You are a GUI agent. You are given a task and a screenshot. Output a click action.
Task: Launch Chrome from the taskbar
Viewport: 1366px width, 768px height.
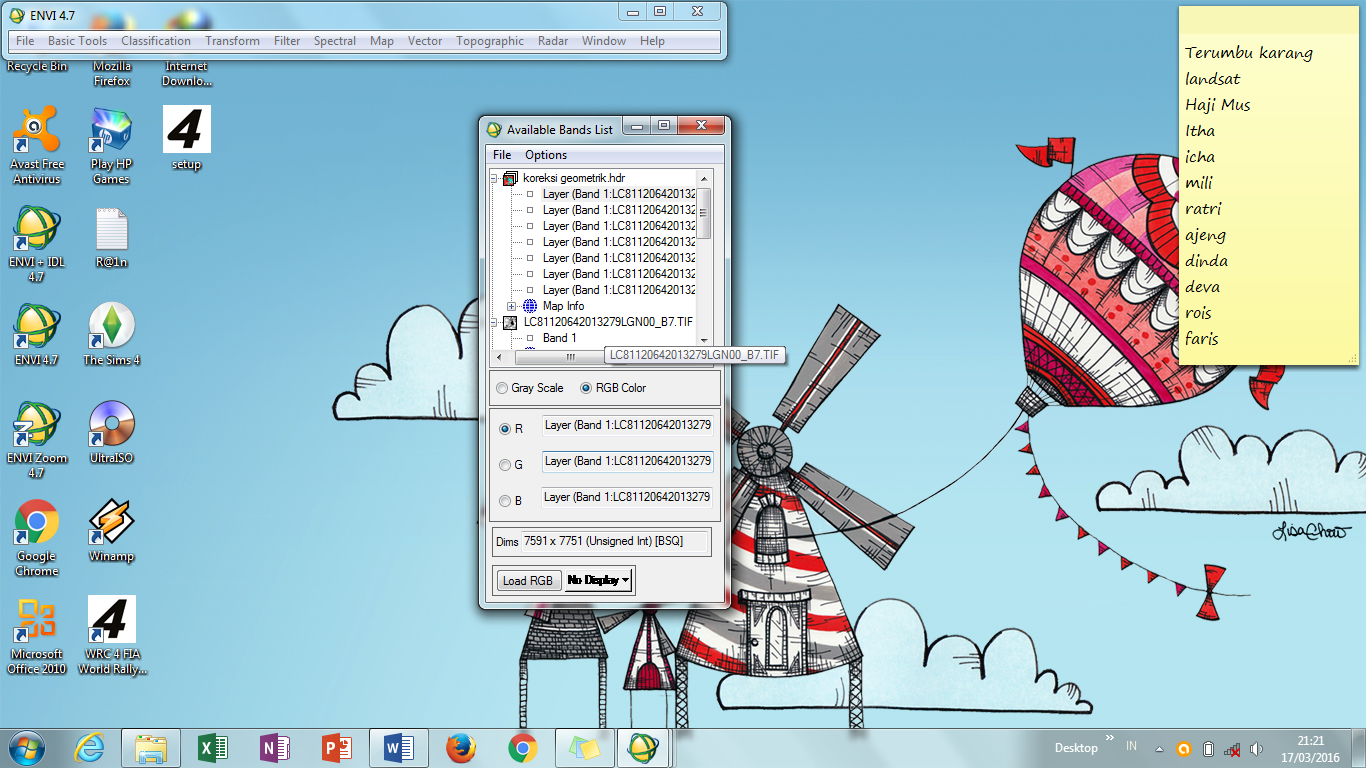click(x=523, y=748)
